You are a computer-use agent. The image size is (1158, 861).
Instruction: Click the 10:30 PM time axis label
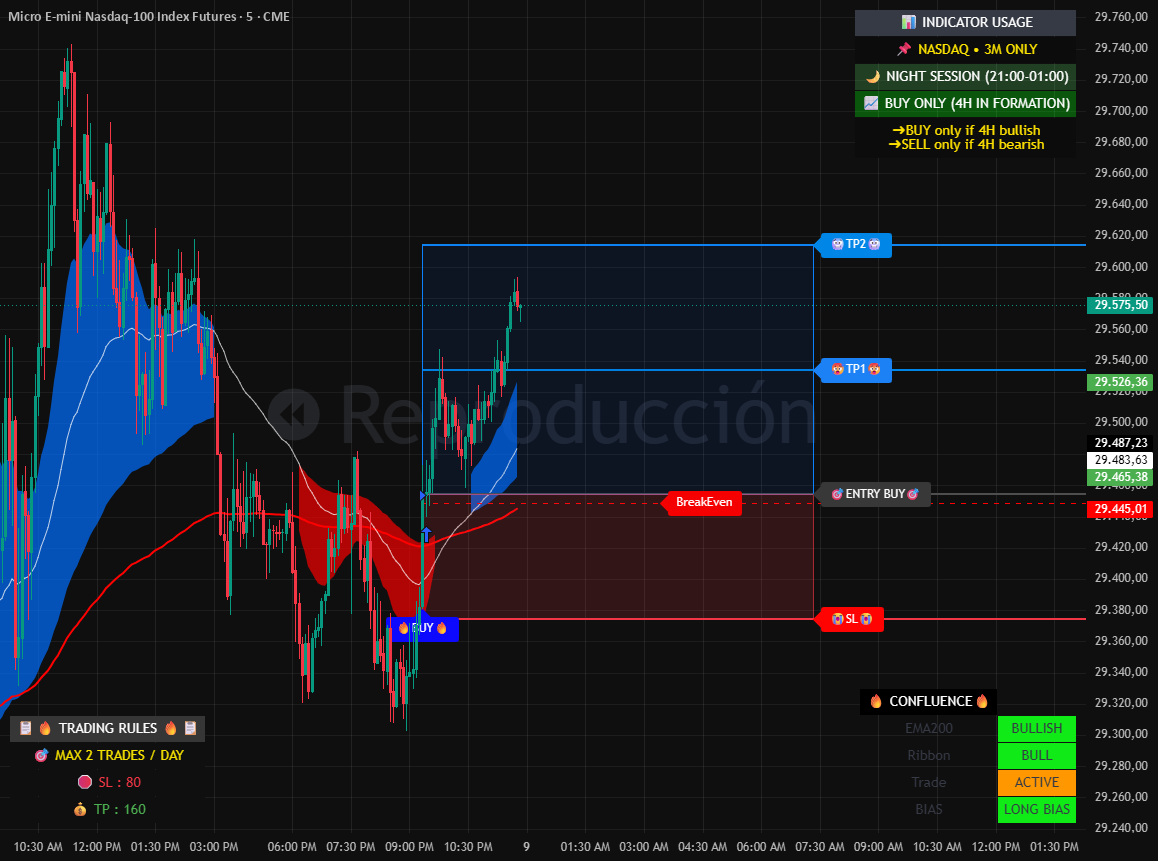tap(468, 846)
